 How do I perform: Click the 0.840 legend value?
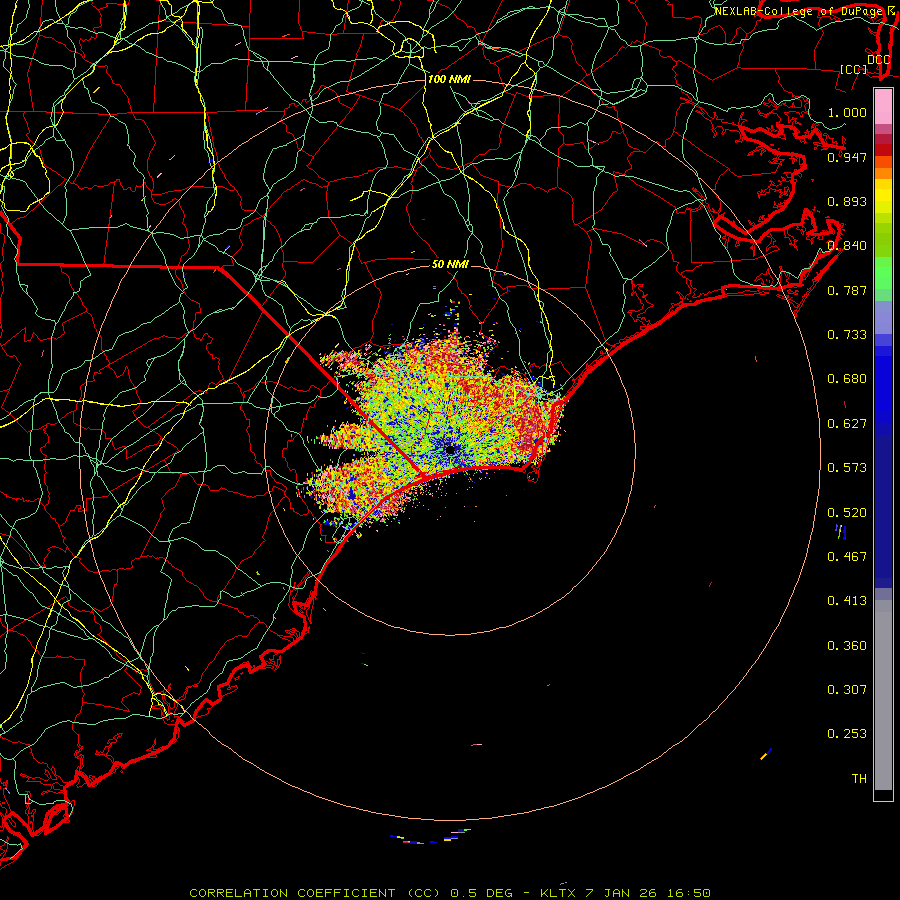click(x=847, y=246)
